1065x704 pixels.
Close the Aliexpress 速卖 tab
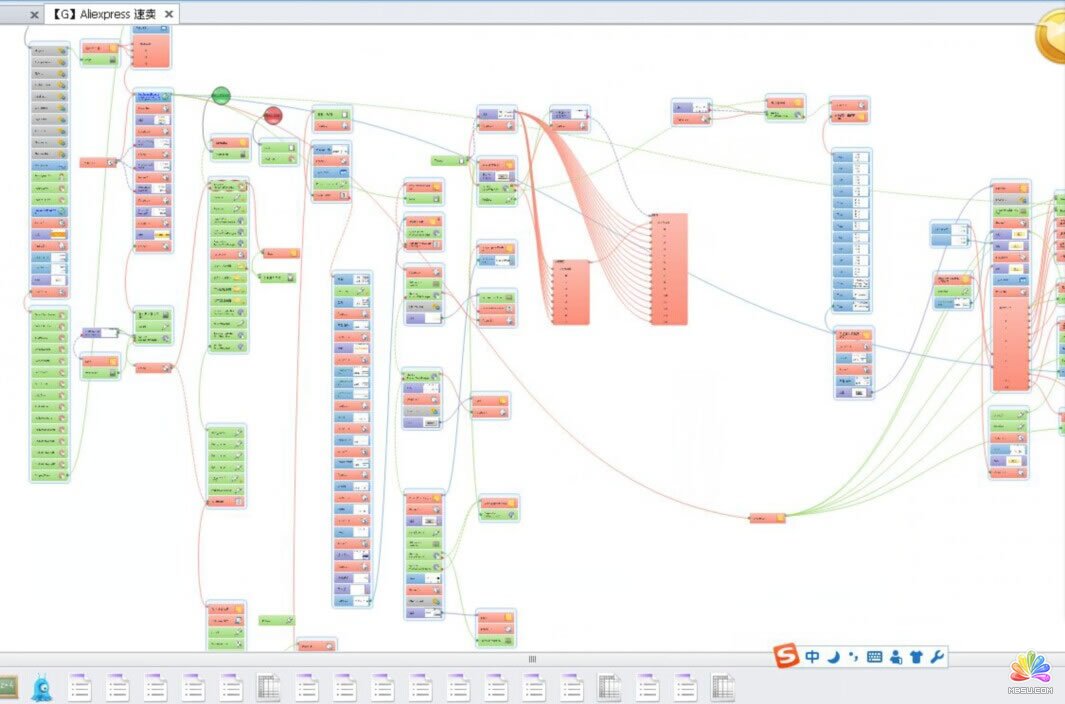[169, 14]
